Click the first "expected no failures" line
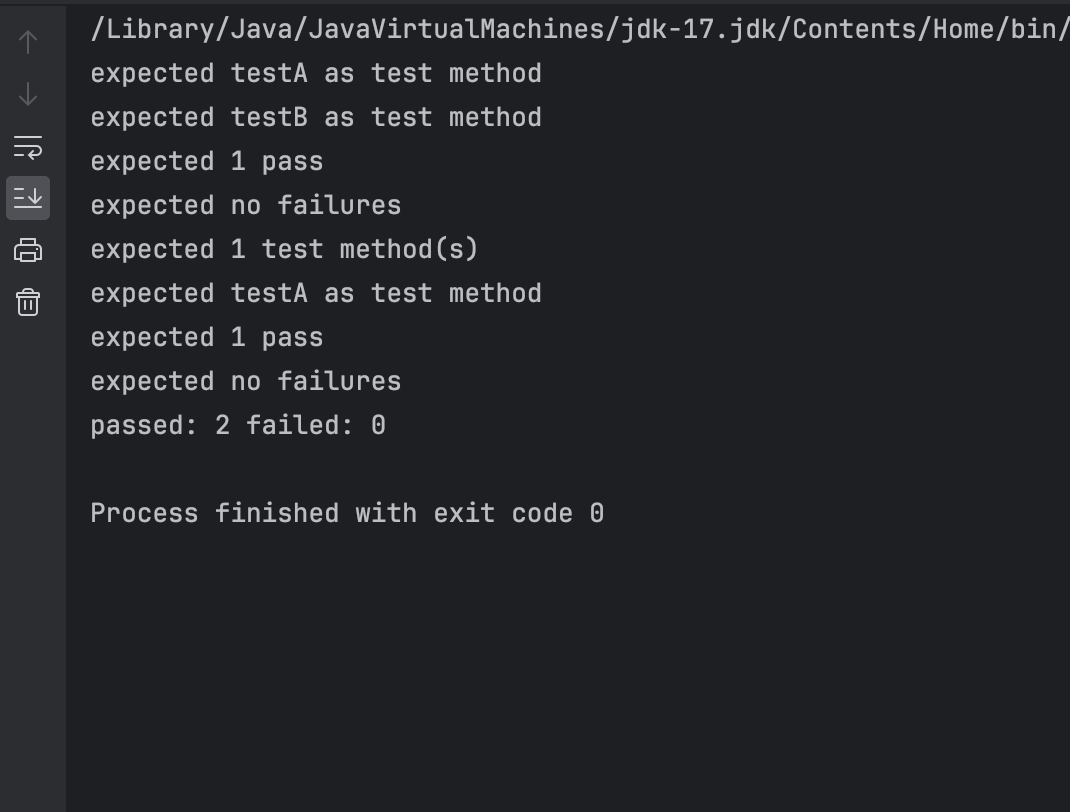 [x=246, y=205]
